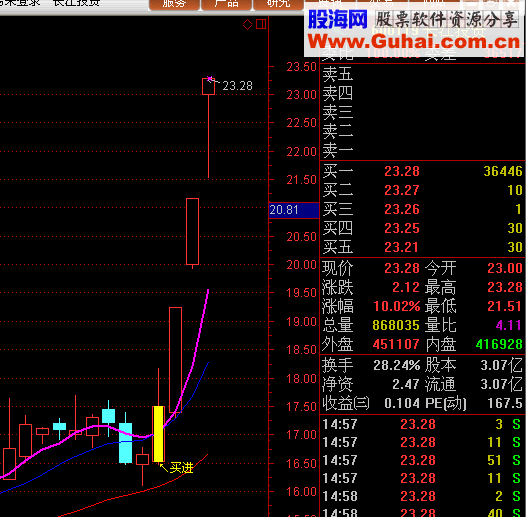Click the 23.28 high marker on the chart
Image resolution: width=526 pixels, height=517 pixels.
point(237,86)
